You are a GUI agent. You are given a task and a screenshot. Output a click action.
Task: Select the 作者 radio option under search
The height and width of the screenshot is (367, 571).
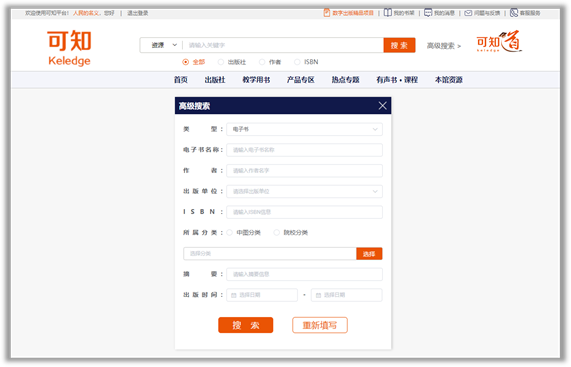pyautogui.click(x=261, y=62)
